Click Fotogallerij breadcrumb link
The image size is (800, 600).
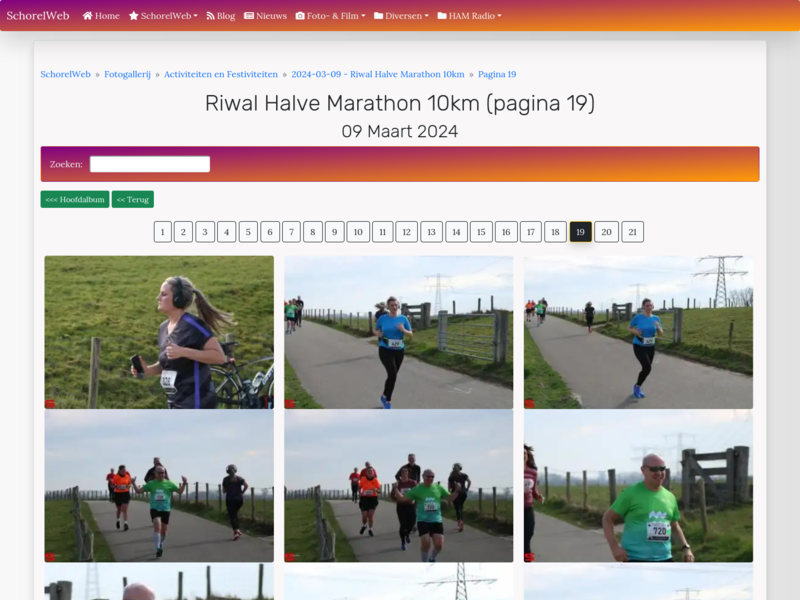(x=128, y=74)
